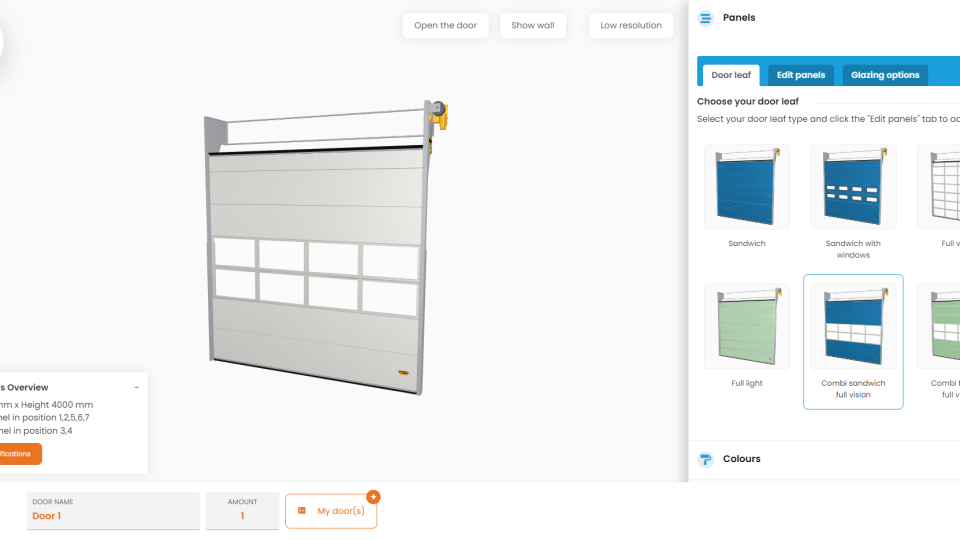The width and height of the screenshot is (960, 540).
Task: Click the Open the door button
Action: tap(445, 26)
